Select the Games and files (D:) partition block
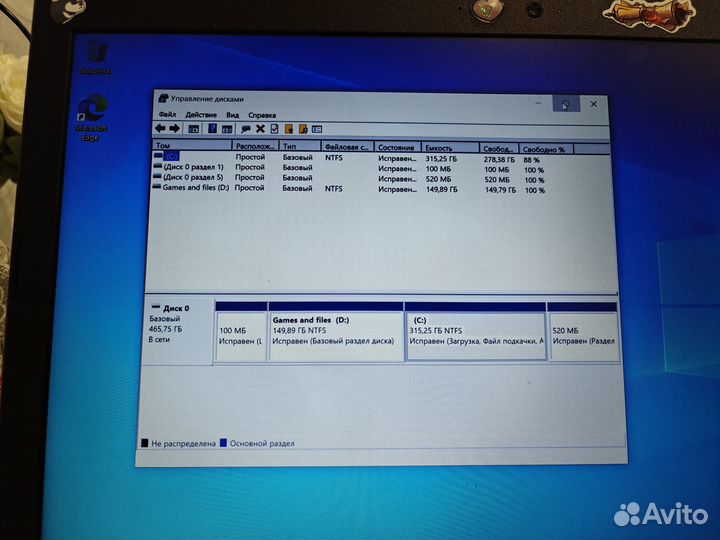This screenshot has height=540, width=720. [336, 332]
